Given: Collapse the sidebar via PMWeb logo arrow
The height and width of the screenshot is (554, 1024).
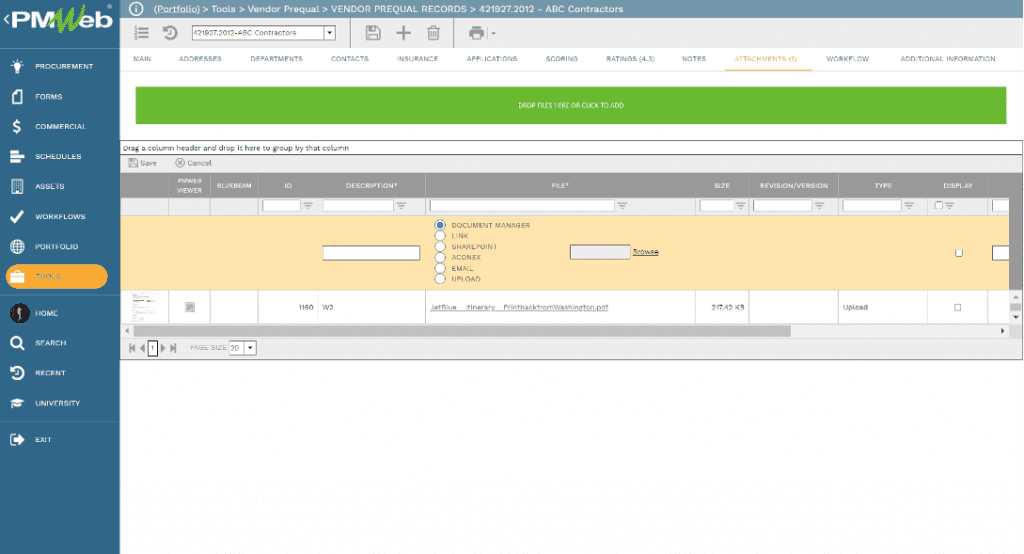Looking at the screenshot, I should click(x=6, y=20).
